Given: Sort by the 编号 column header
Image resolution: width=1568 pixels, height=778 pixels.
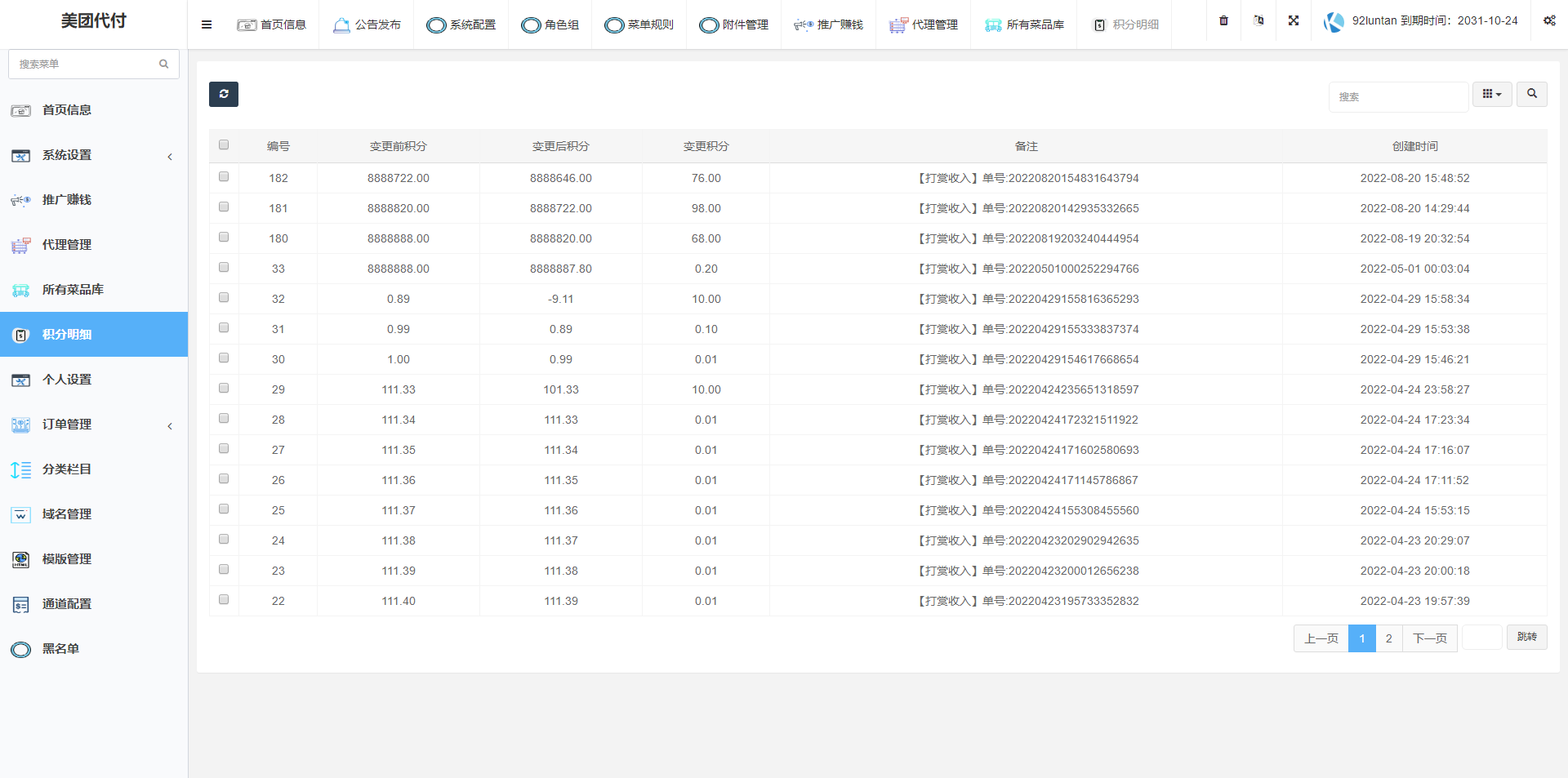Looking at the screenshot, I should coord(278,146).
